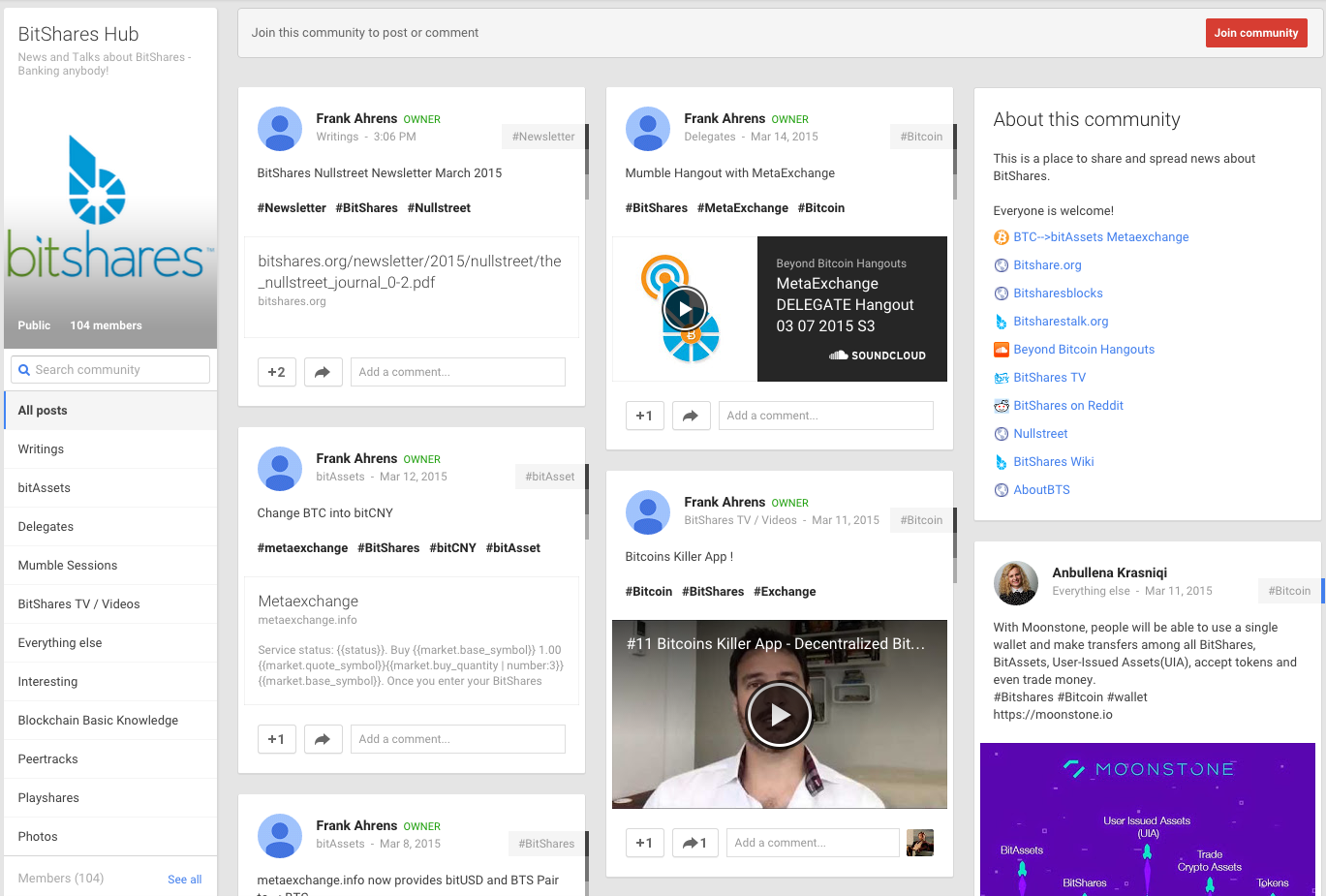1326x896 pixels.
Task: Open Frank Ahrens avatar on Mumble Hangout post
Action: click(648, 129)
